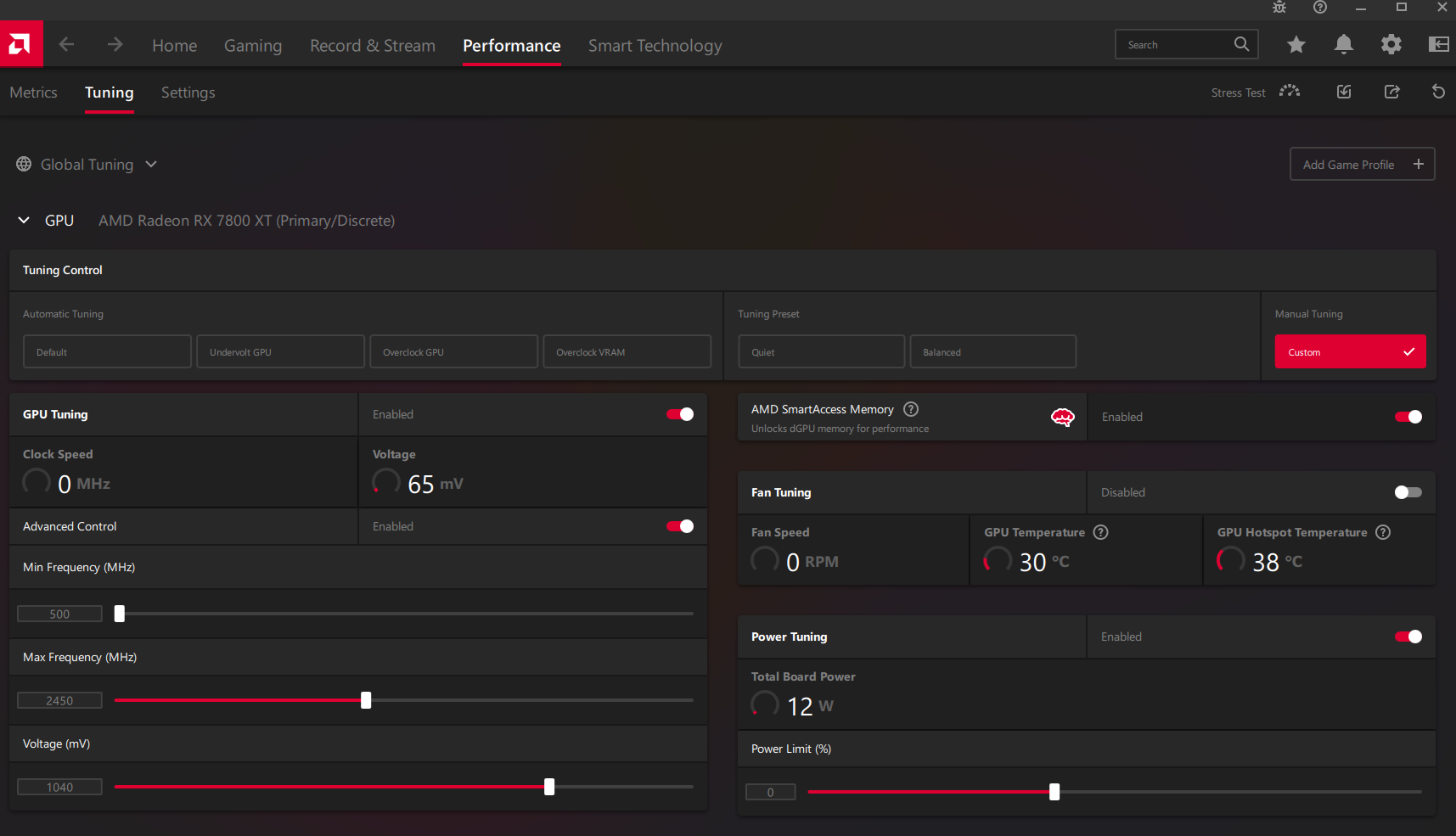
Task: Toggle GPU Tuning switch
Action: (680, 414)
